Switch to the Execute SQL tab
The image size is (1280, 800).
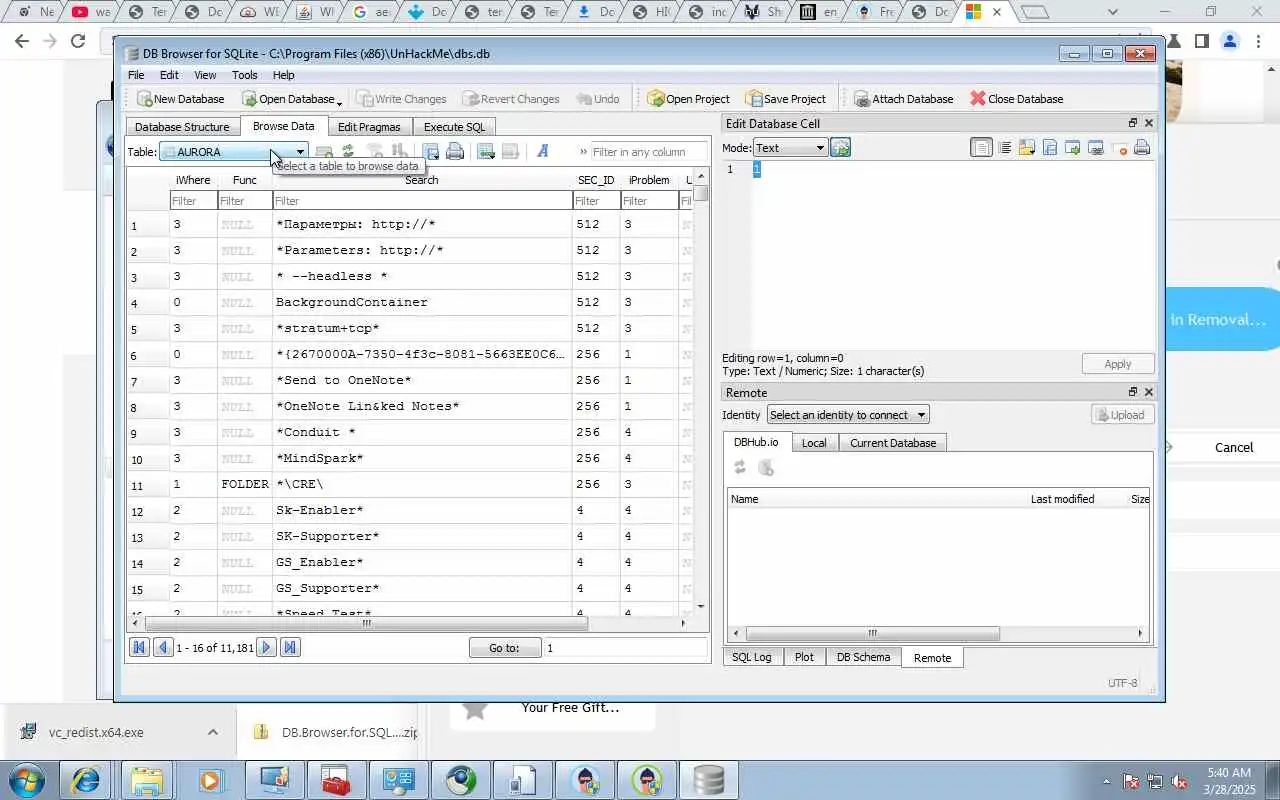click(x=454, y=127)
